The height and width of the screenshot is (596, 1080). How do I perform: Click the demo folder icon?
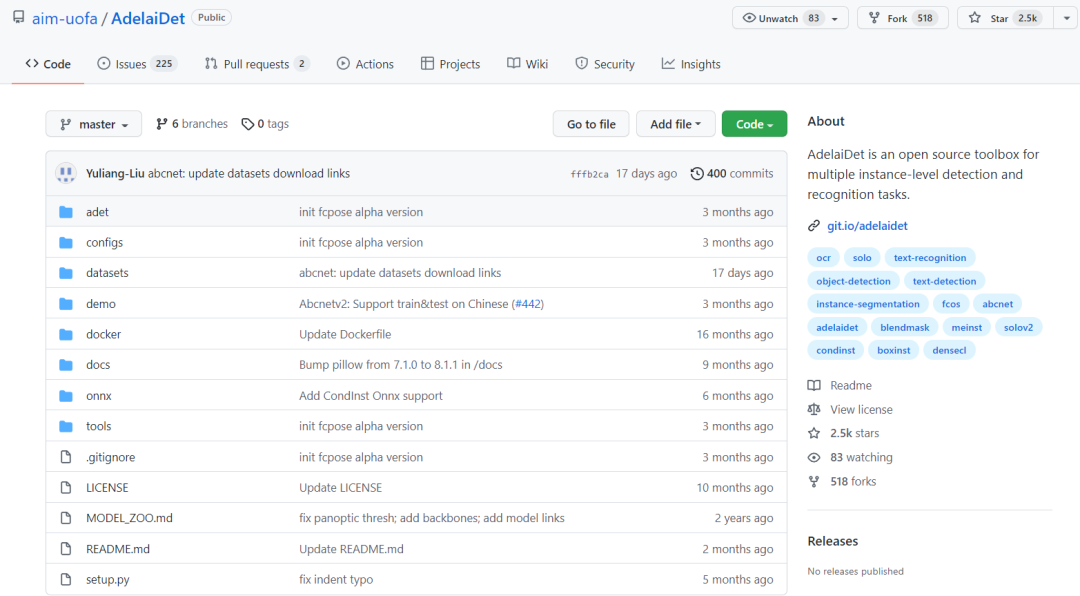pos(66,304)
